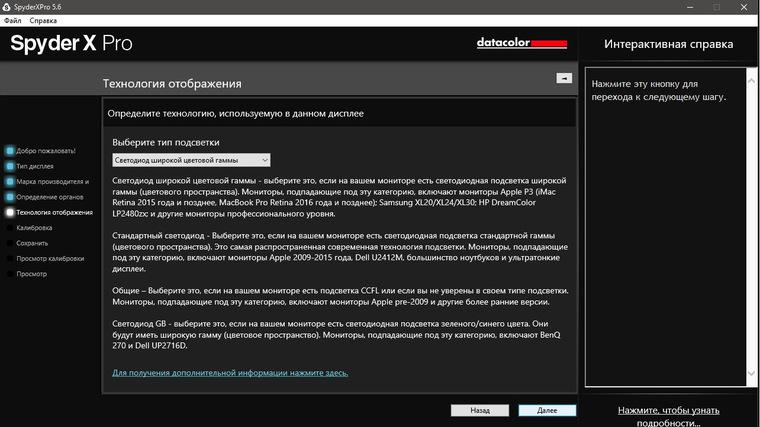760x427 pixels.
Task: Select the 'Сохранить' step
Action: [32, 243]
